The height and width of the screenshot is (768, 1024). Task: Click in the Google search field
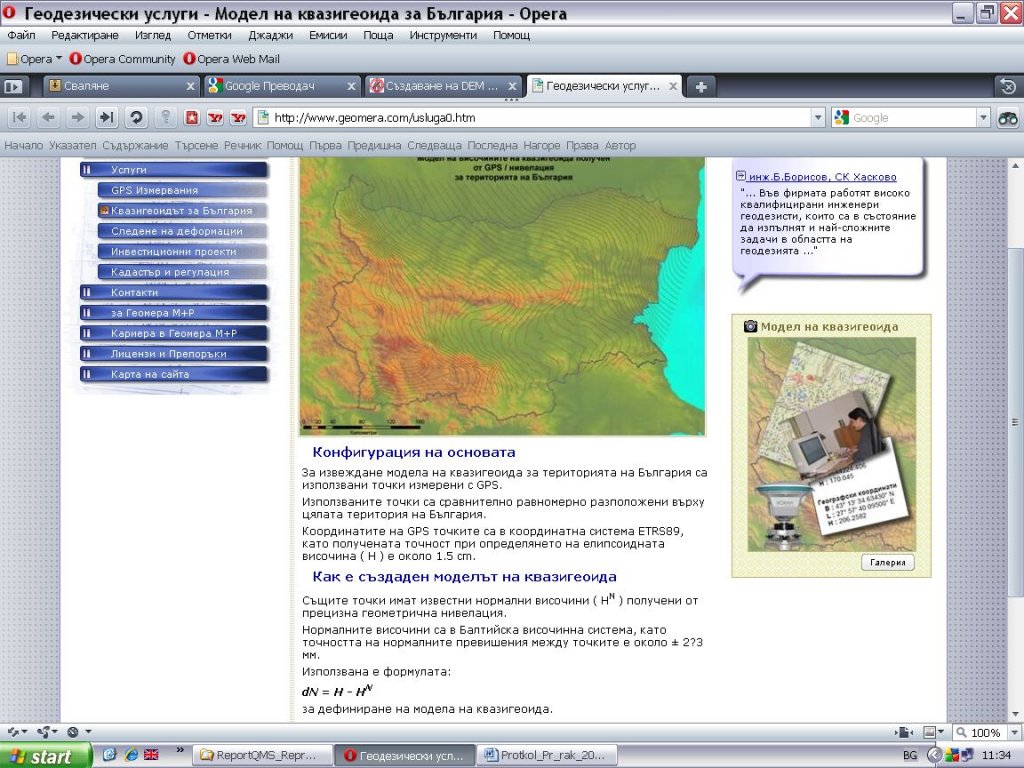pos(910,118)
